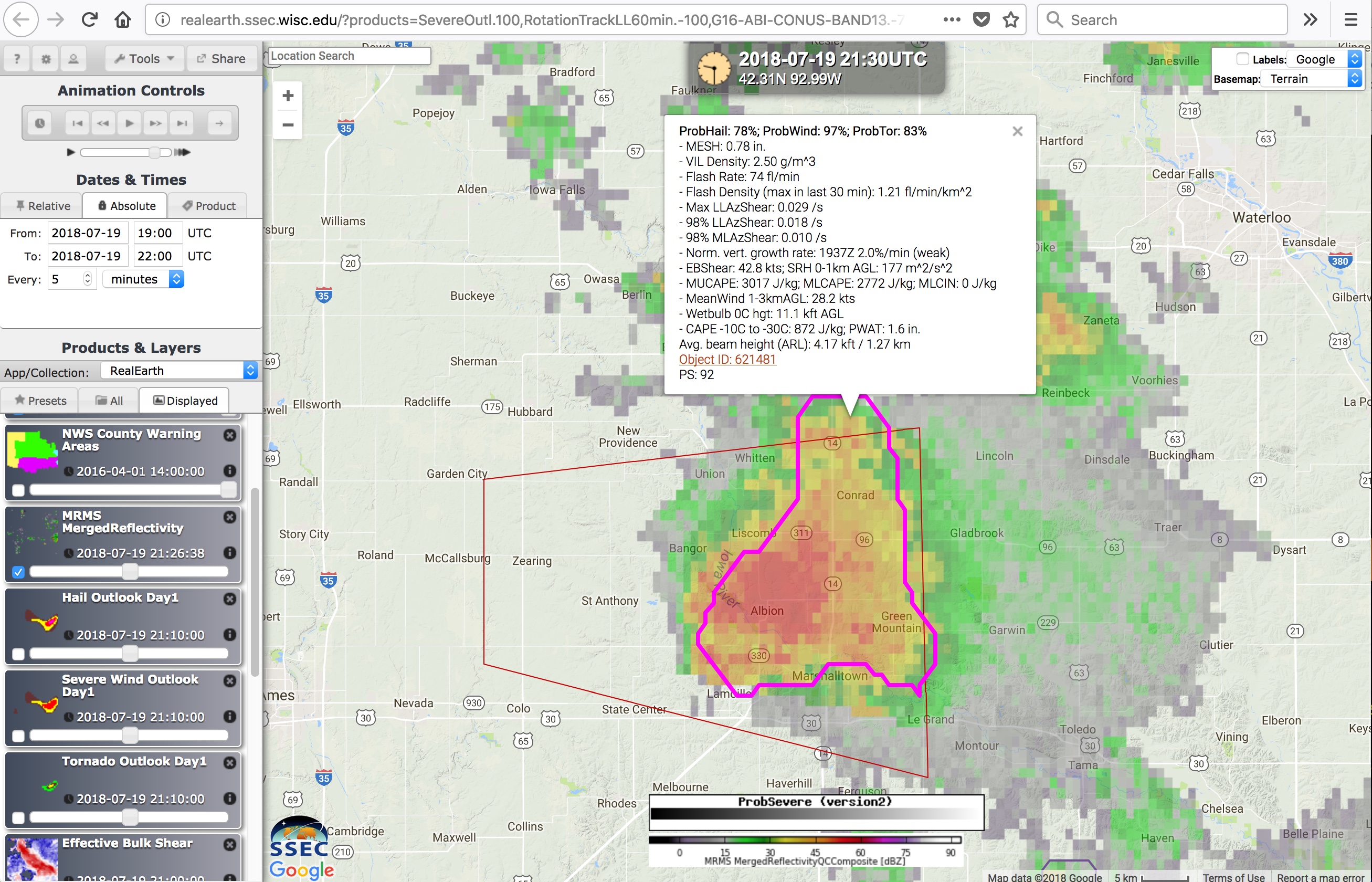
Task: Remove the MRMS MergedReflectivity layer
Action: point(229,517)
